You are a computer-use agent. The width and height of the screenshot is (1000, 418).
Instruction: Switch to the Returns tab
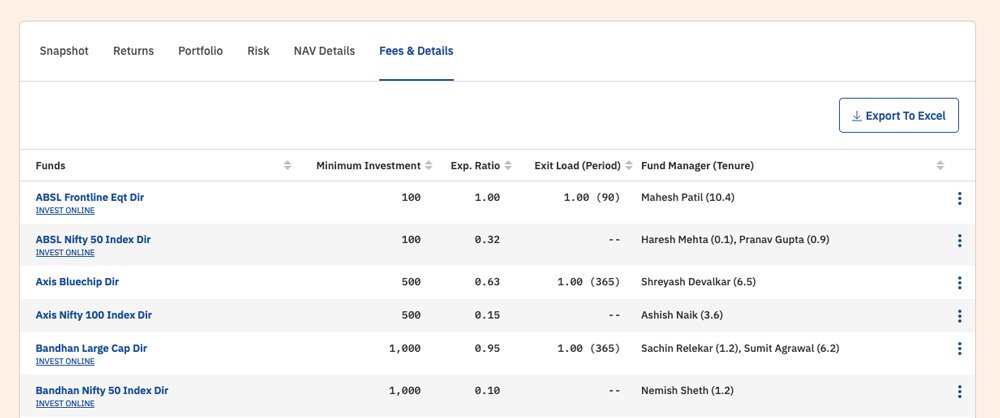click(x=133, y=51)
